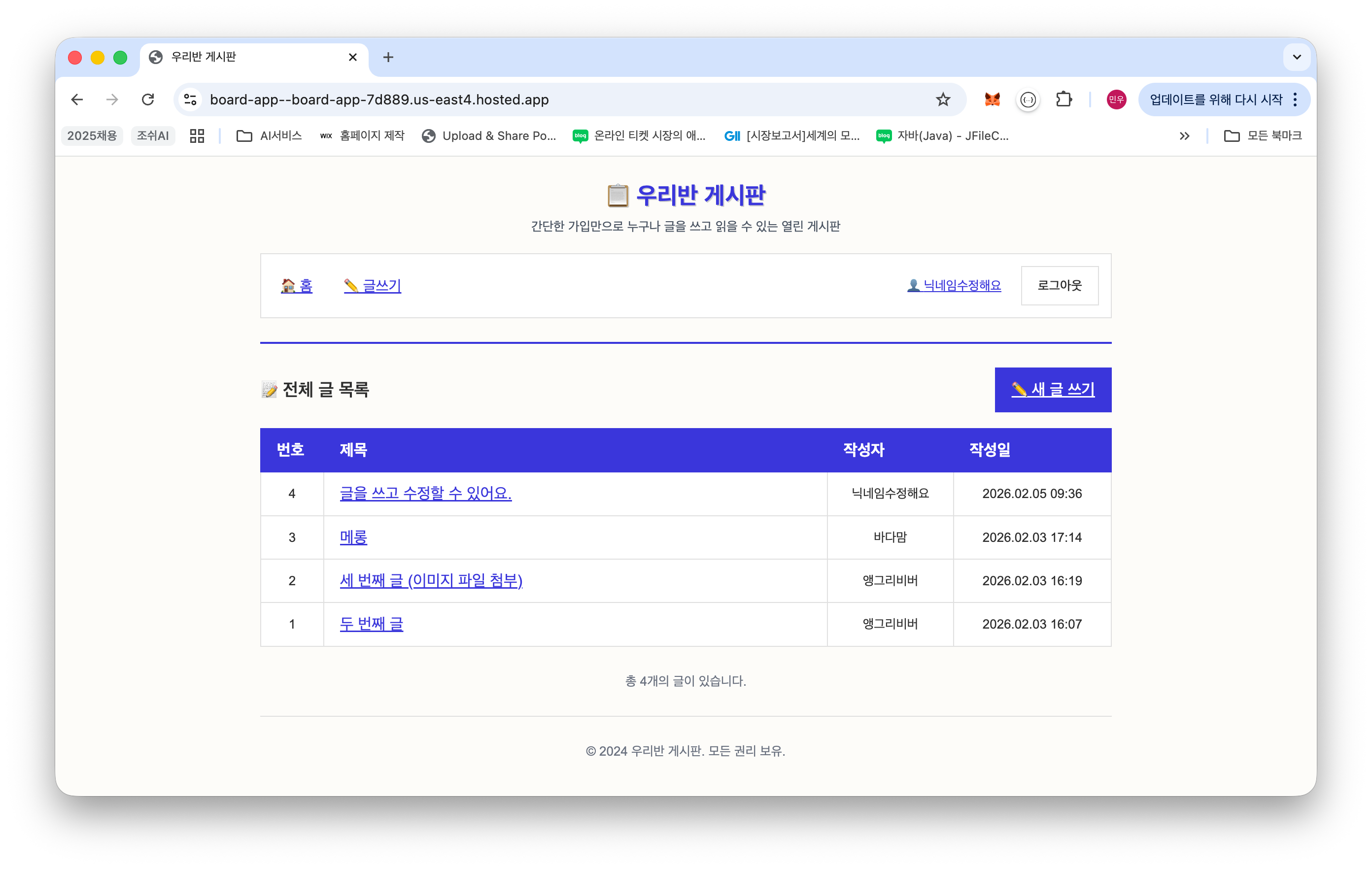Select the 우리반 게시판 tab

tap(245, 57)
